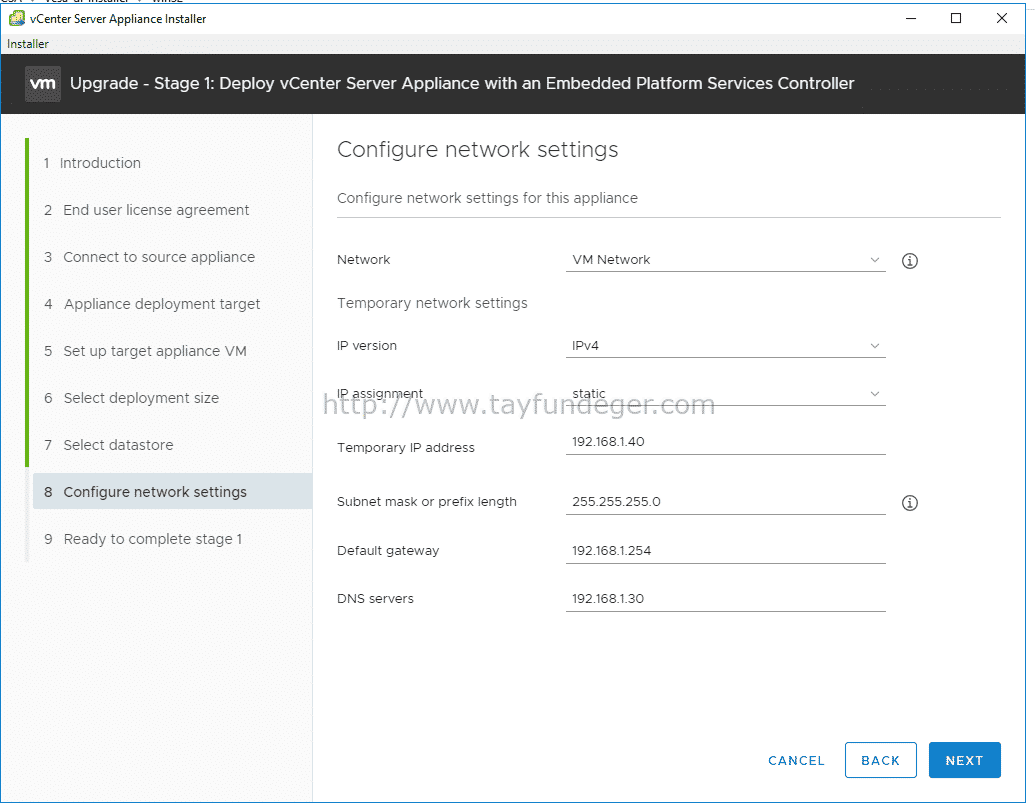Click the Default gateway input field
Viewport: 1035px width, 808px height.
(725, 551)
